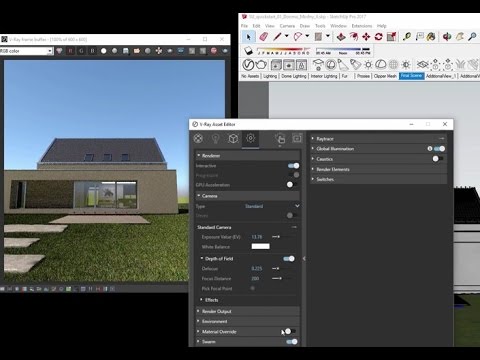This screenshot has height=360, width=480.
Task: Toggle blue channel B in frame buffer
Action: click(92, 51)
